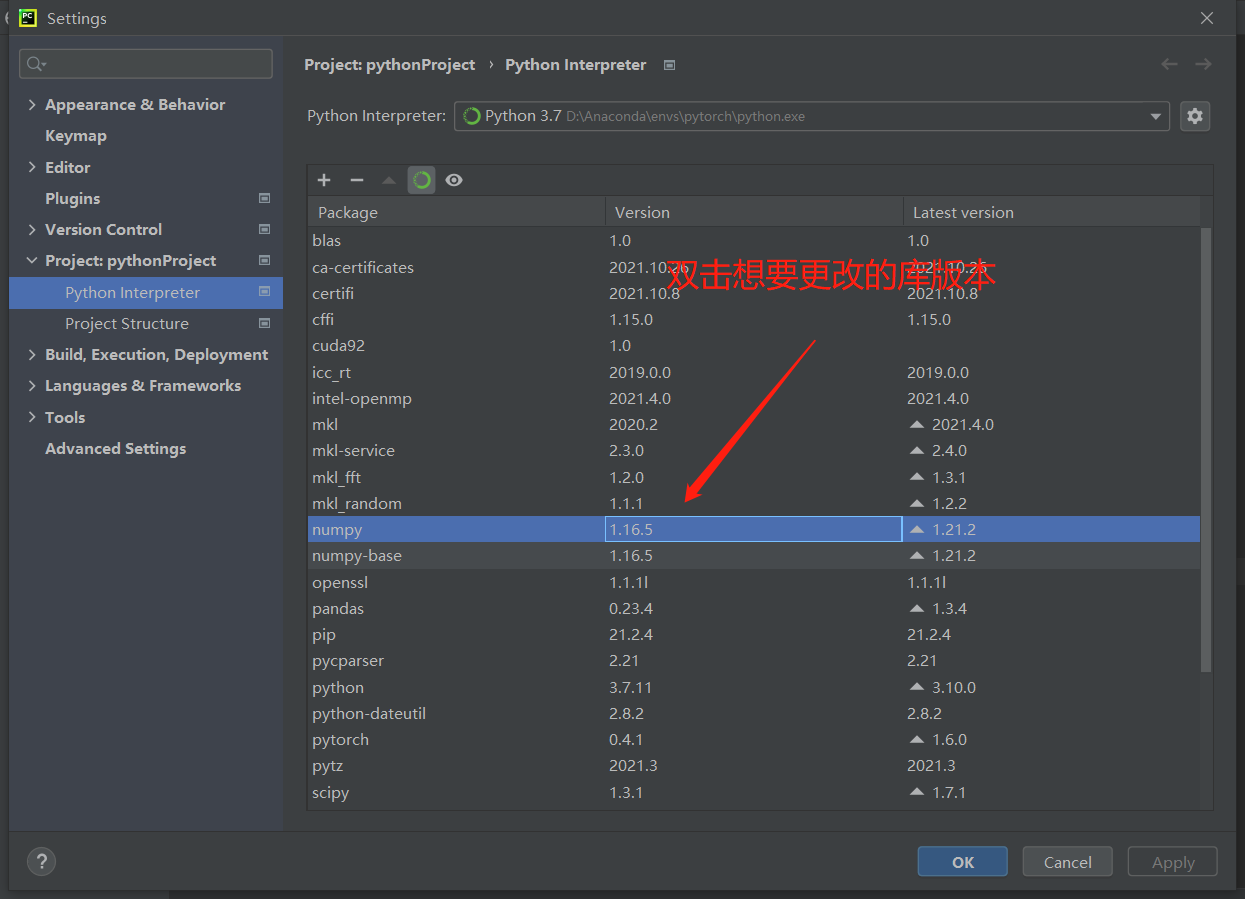
Task: Select the cffi package row
Action: point(754,319)
